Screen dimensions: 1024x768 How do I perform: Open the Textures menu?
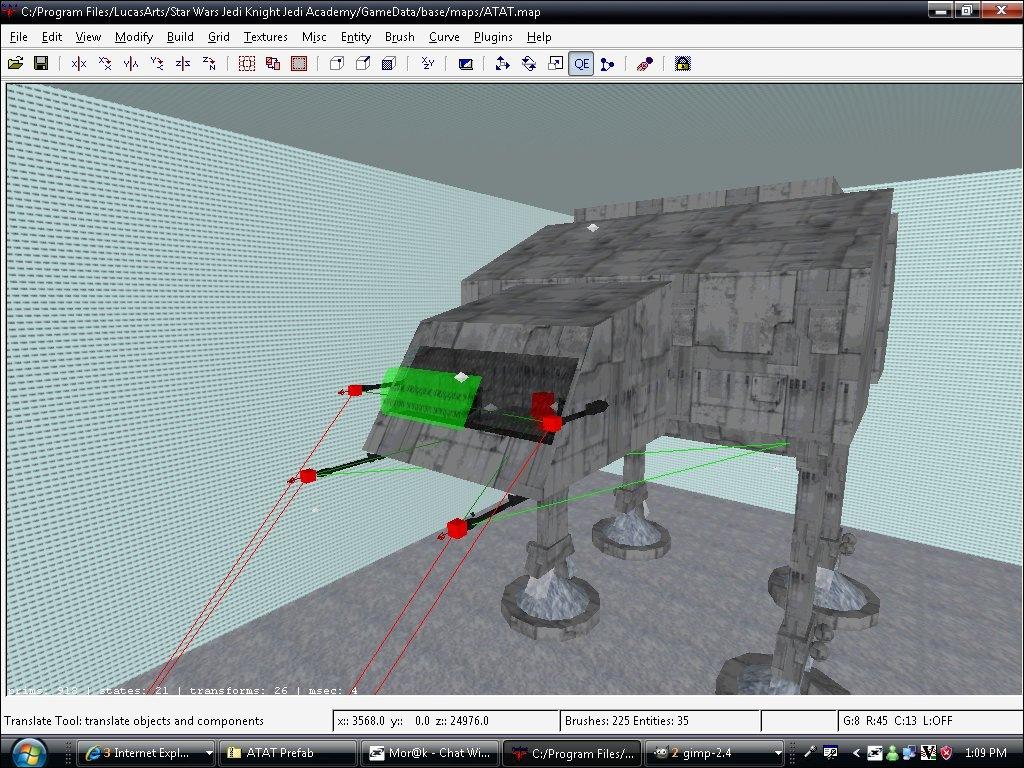point(265,37)
